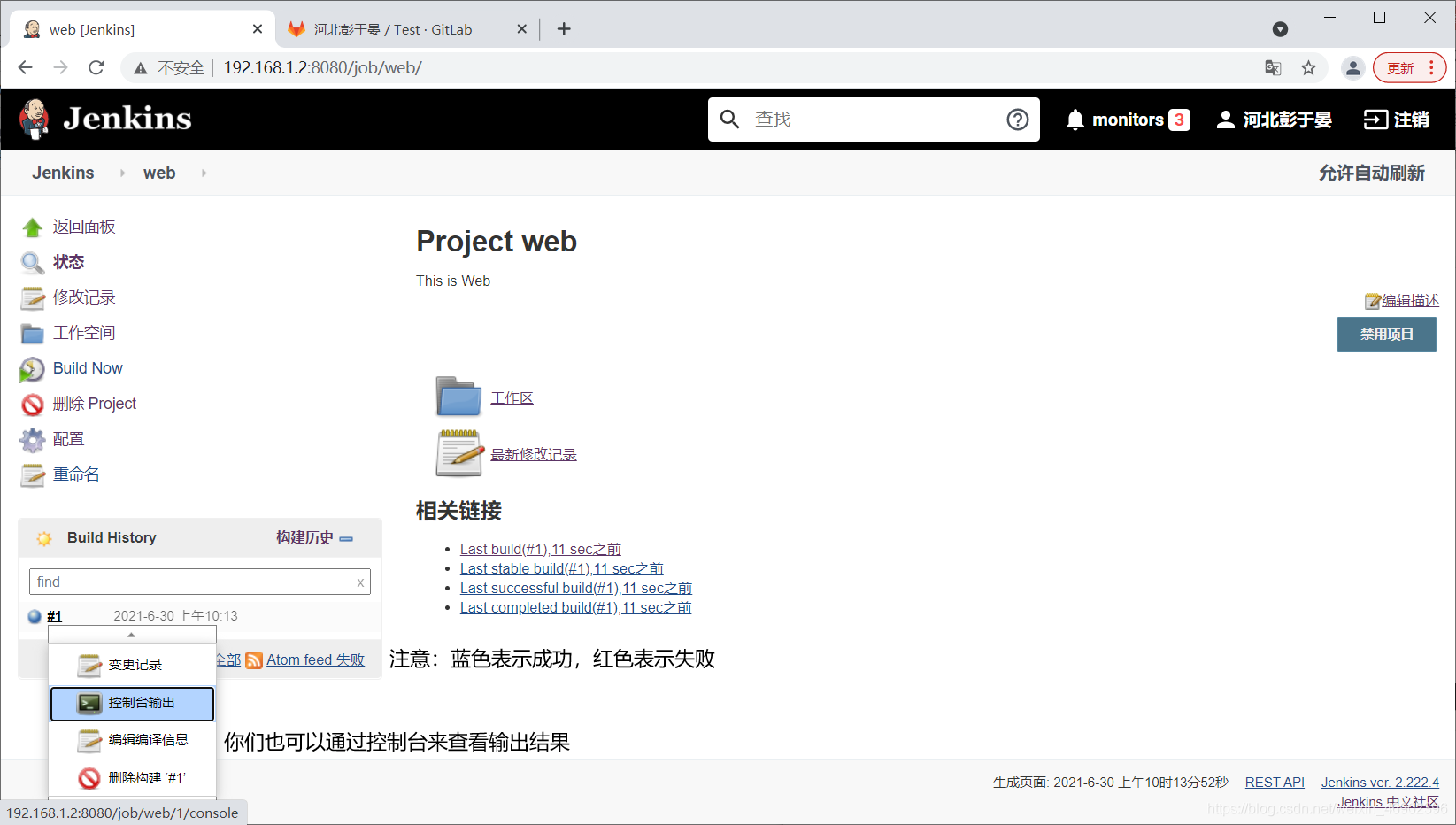1456x825 pixels.
Task: Open the Last successful build(#1) link
Action: (576, 589)
